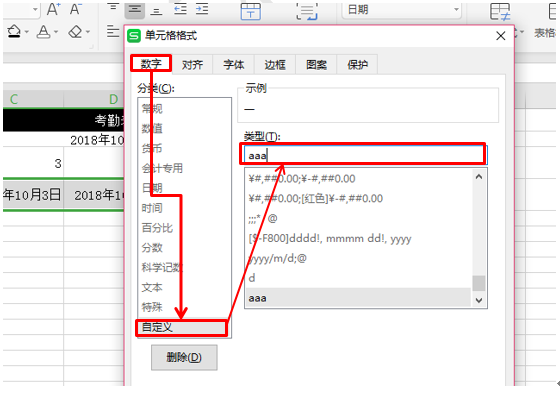Click the increase font size icon
The image size is (560, 405).
click(x=53, y=9)
